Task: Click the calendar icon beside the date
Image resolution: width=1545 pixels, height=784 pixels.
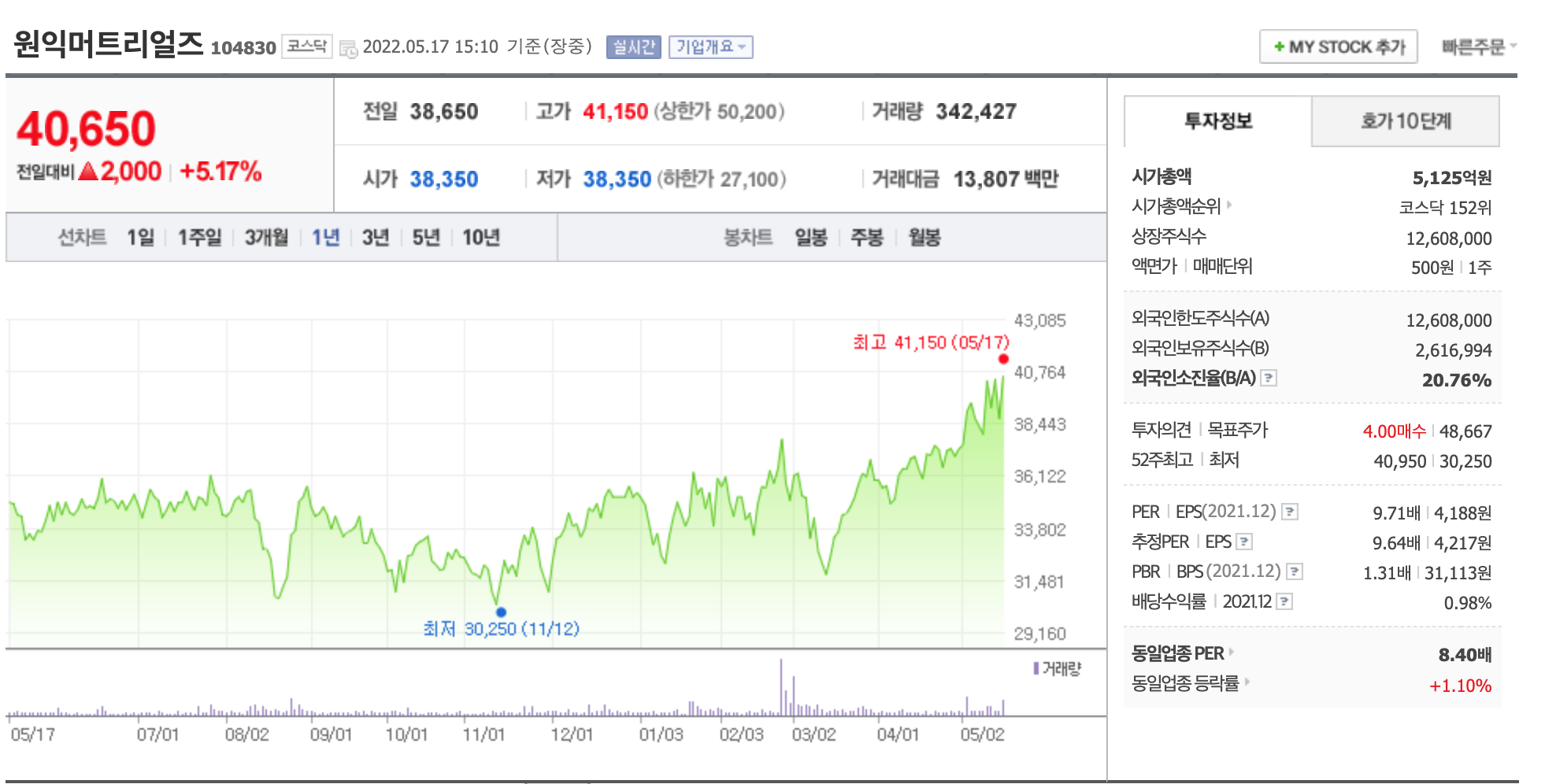Action: [x=348, y=49]
